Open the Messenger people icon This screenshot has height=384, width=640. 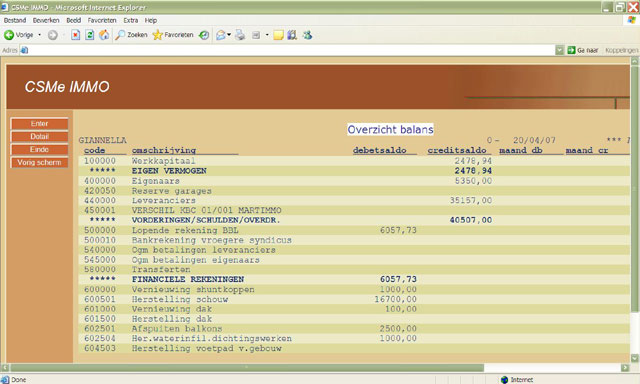tap(307, 35)
